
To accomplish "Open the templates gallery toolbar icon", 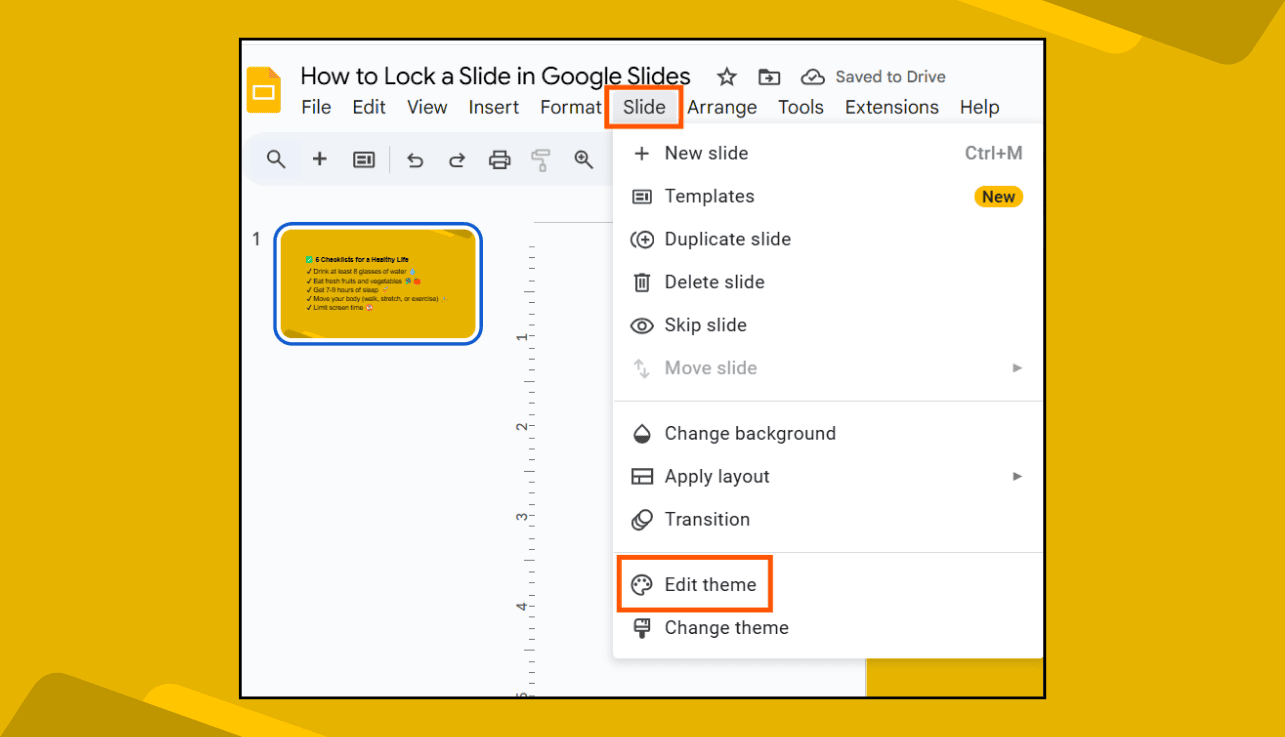I will point(363,159).
